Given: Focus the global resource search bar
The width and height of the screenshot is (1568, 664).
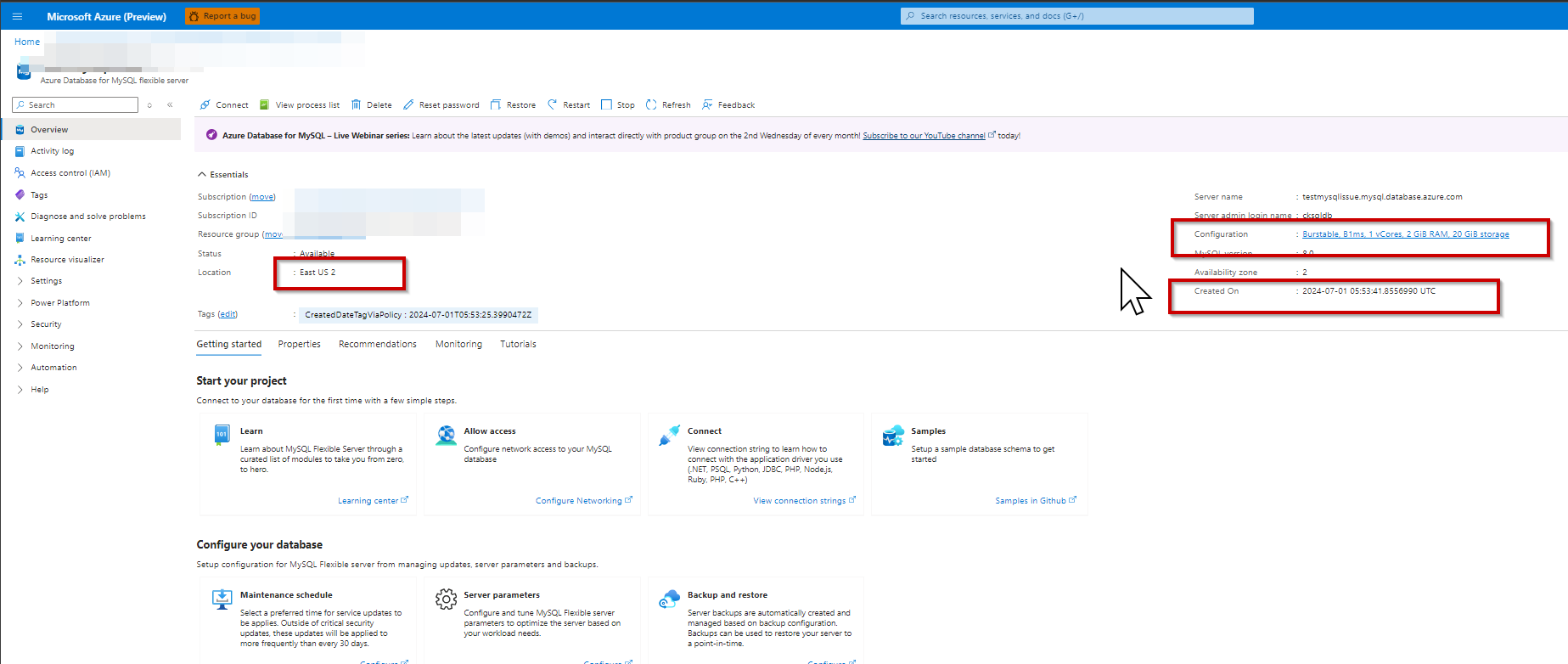Looking at the screenshot, I should pyautogui.click(x=1076, y=16).
